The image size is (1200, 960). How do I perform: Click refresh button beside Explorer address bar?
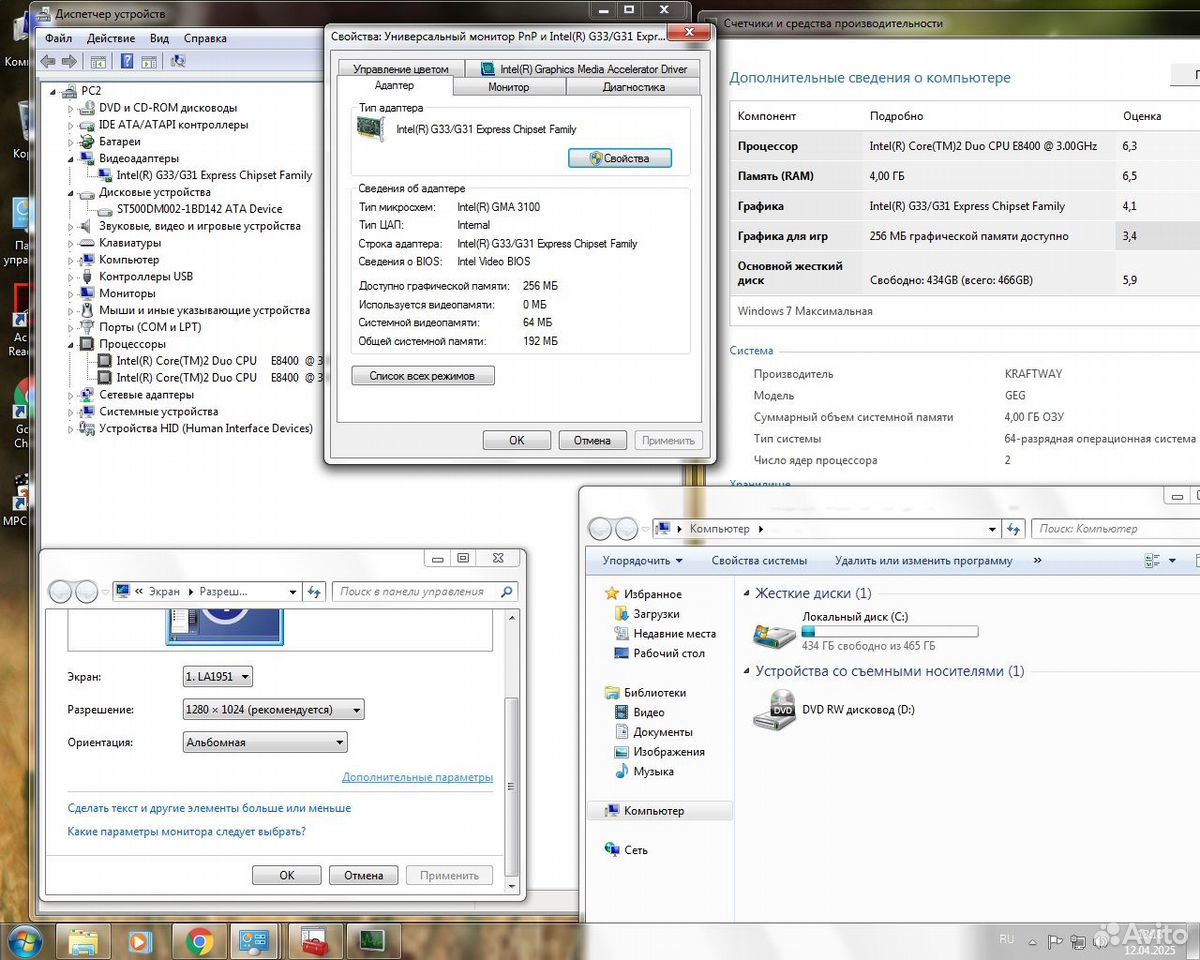point(1014,529)
